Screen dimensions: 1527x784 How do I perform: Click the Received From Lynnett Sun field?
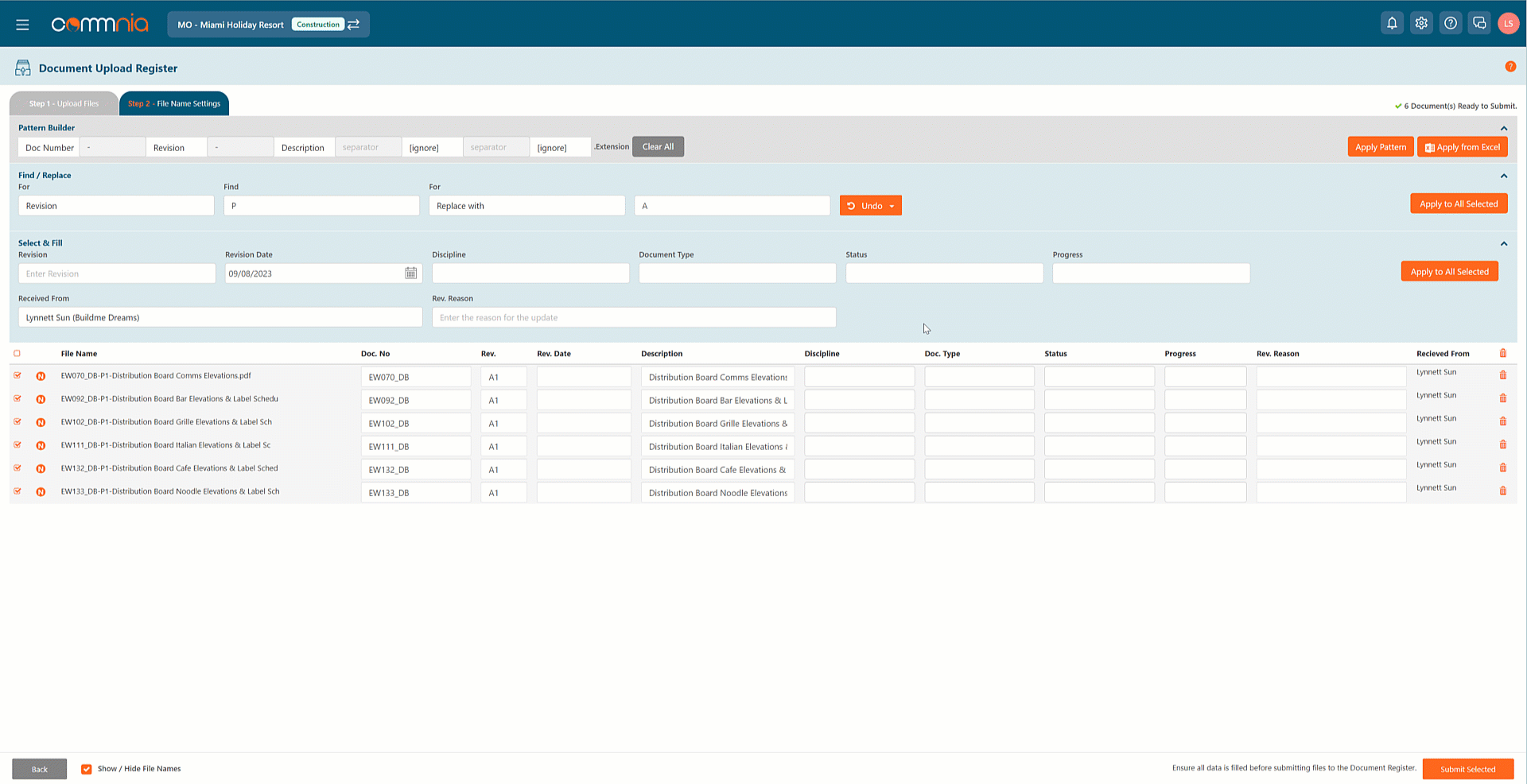coord(220,317)
